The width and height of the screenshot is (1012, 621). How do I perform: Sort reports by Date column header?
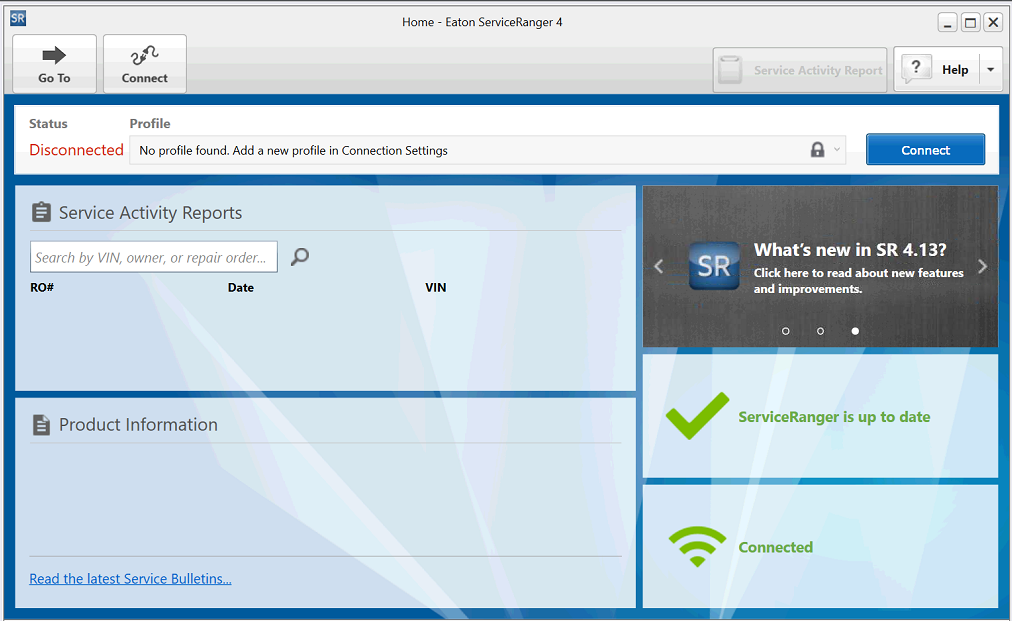[240, 288]
